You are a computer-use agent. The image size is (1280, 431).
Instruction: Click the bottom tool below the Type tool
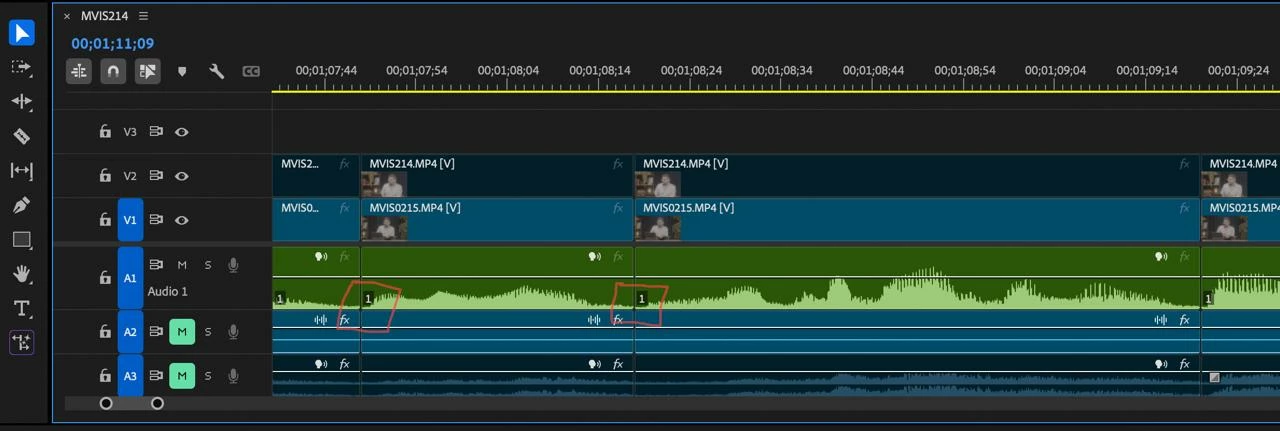point(21,342)
